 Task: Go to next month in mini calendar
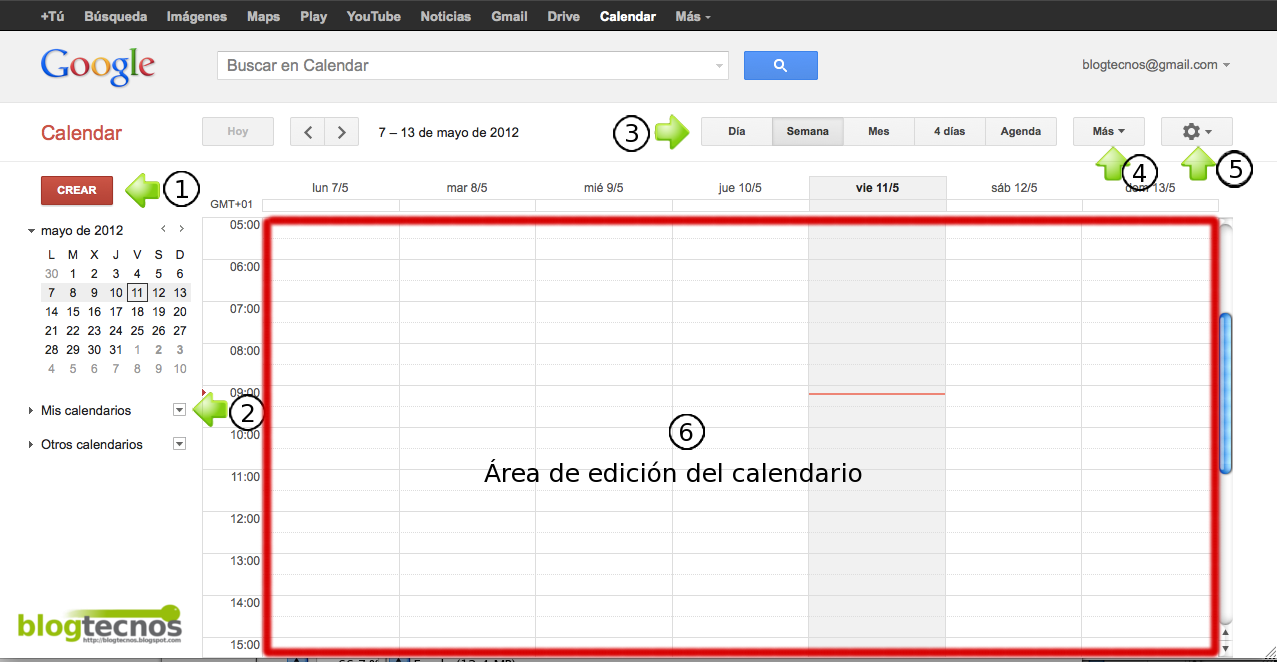coord(181,228)
